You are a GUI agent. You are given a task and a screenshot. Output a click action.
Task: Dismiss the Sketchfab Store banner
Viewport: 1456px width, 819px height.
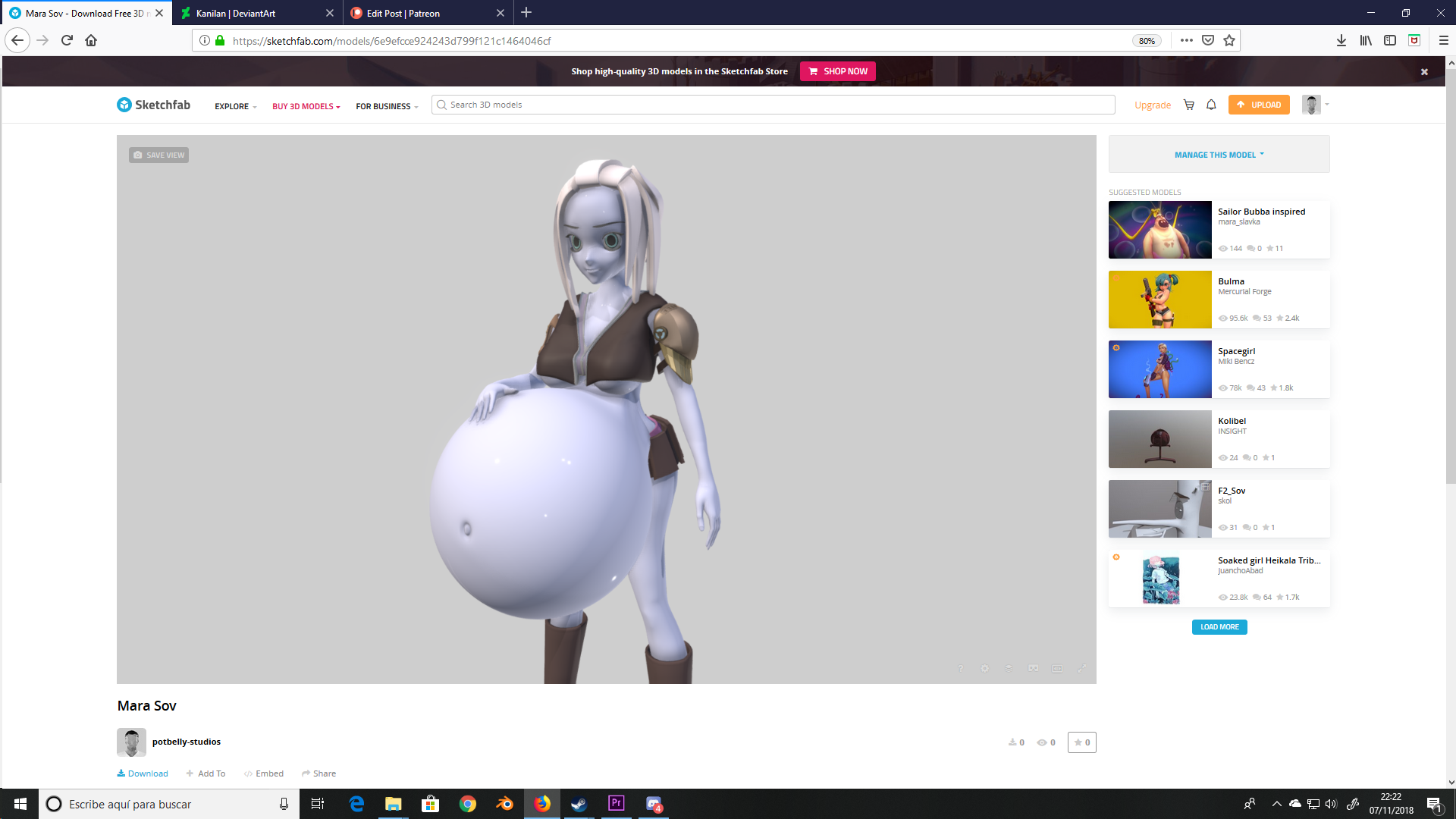click(1424, 72)
